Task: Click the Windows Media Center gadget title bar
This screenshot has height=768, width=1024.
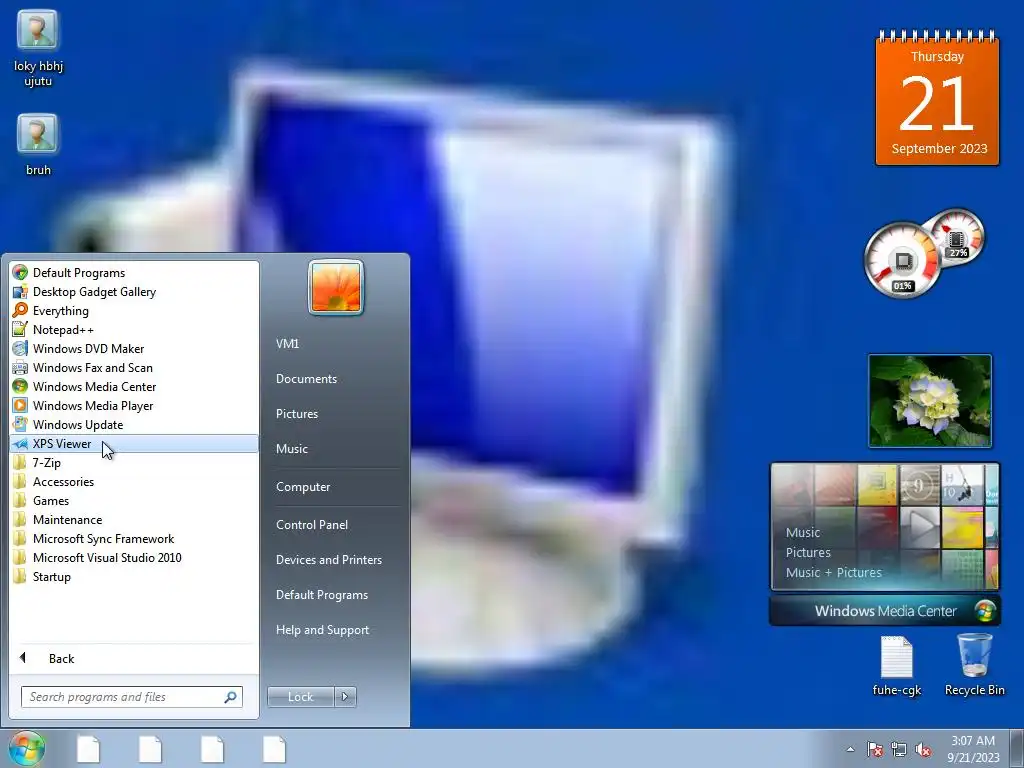Action: point(885,611)
